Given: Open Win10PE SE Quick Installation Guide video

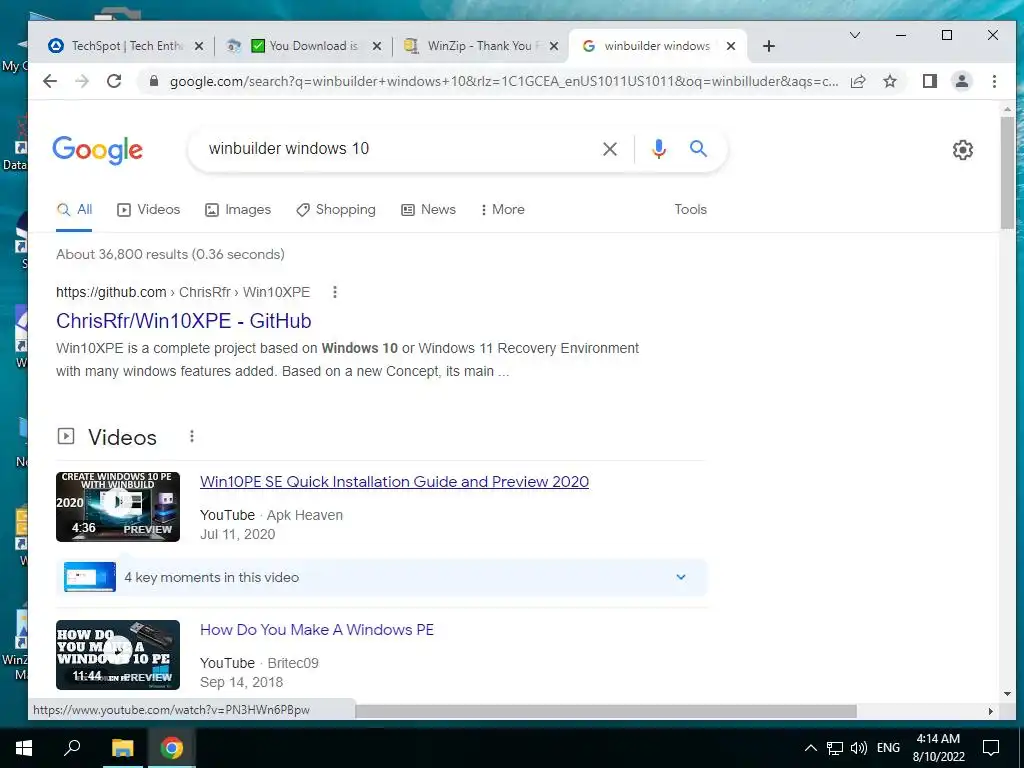Looking at the screenshot, I should tap(394, 482).
